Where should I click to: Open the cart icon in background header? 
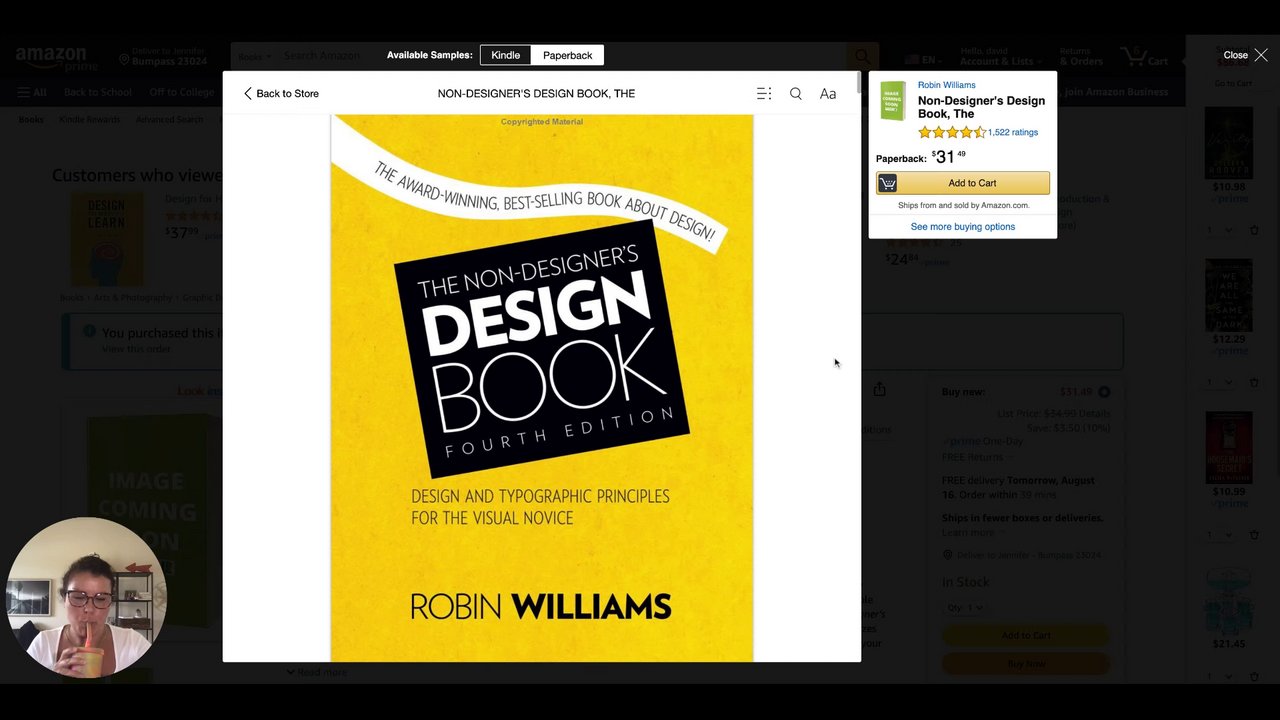click(1145, 57)
